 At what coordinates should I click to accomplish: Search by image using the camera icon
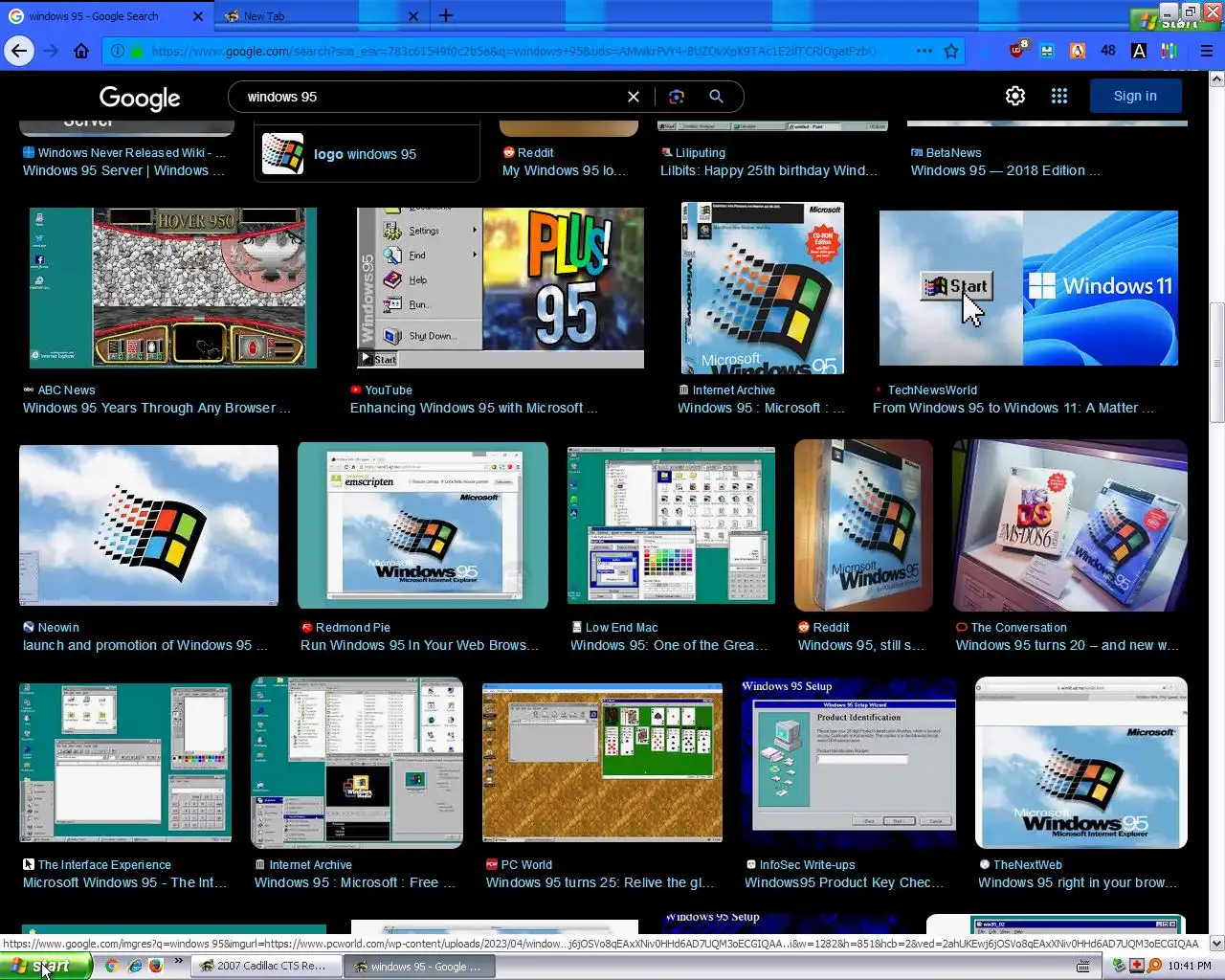click(677, 97)
